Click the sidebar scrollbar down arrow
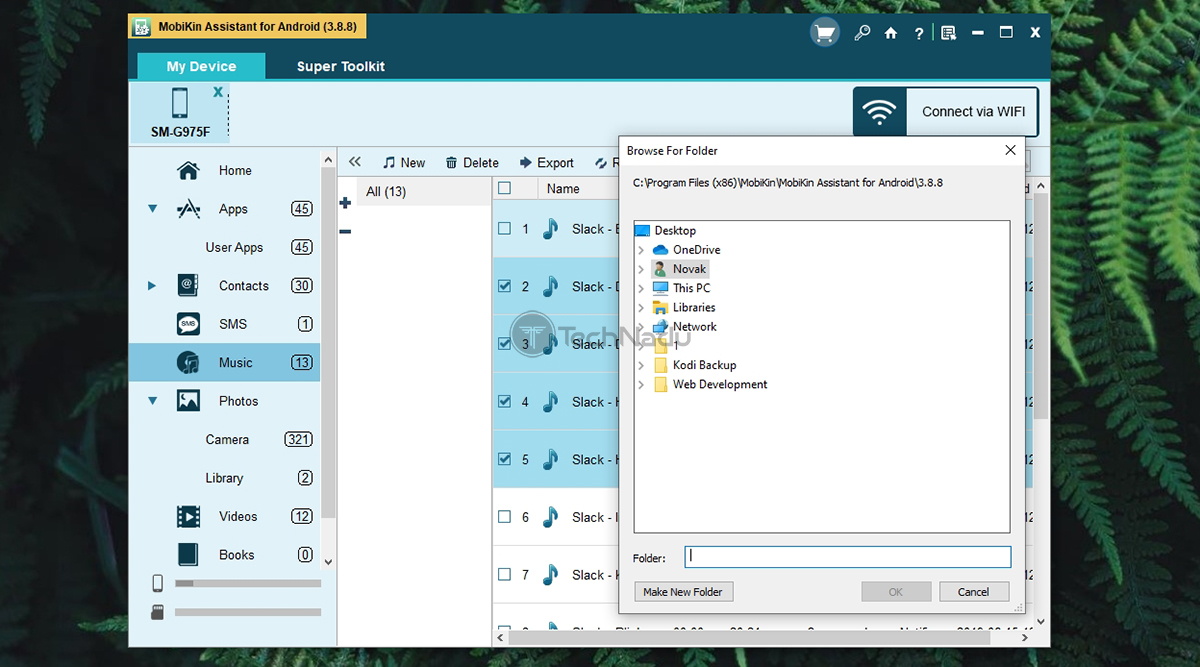The height and width of the screenshot is (667, 1200). pyautogui.click(x=328, y=563)
